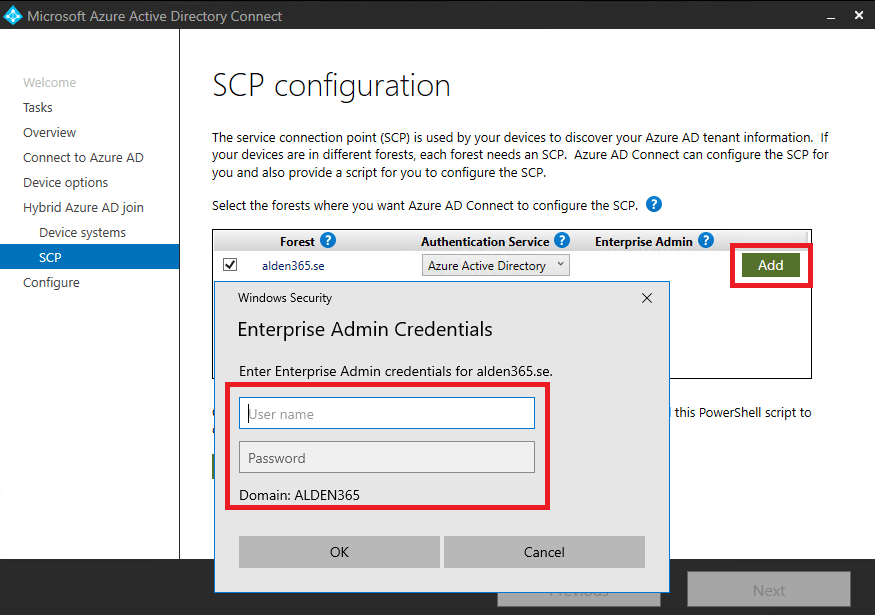Select Device options in sidebar
The height and width of the screenshot is (615, 875).
pyautogui.click(x=66, y=183)
